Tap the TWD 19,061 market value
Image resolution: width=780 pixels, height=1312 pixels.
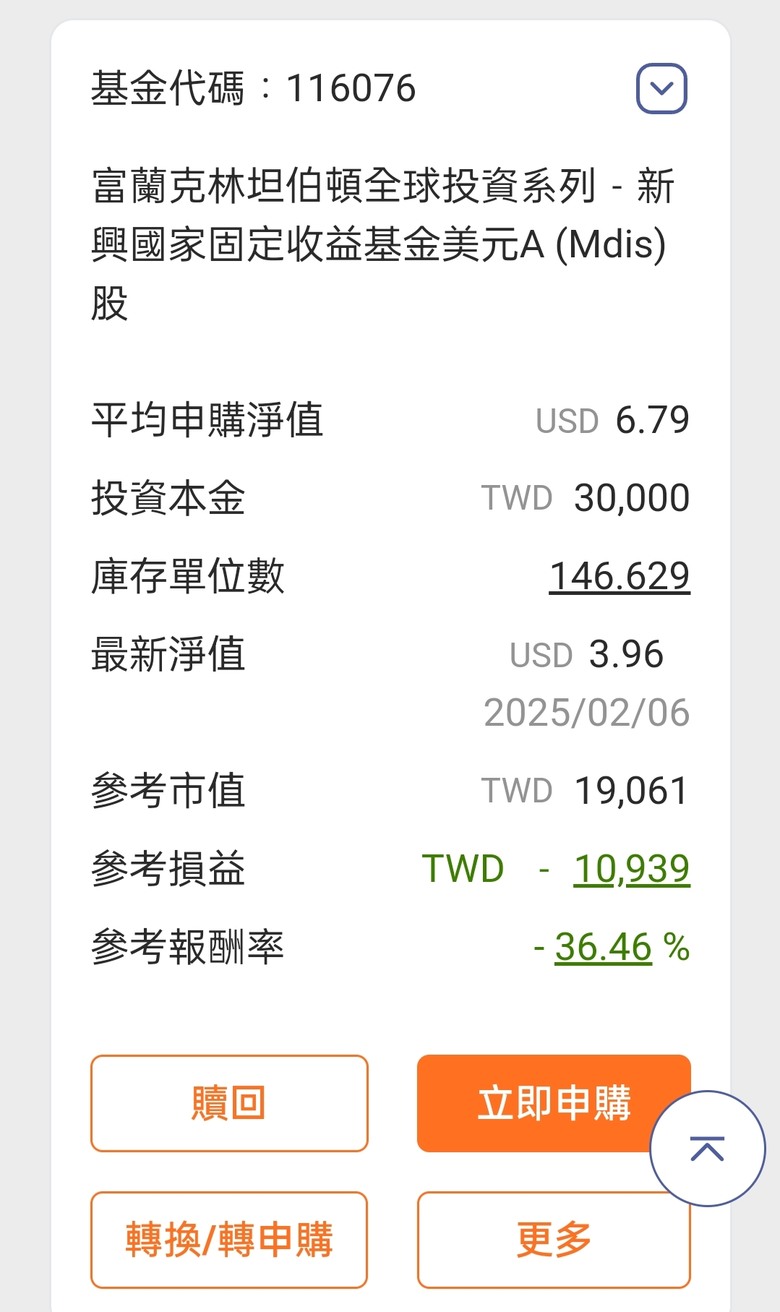coord(586,791)
